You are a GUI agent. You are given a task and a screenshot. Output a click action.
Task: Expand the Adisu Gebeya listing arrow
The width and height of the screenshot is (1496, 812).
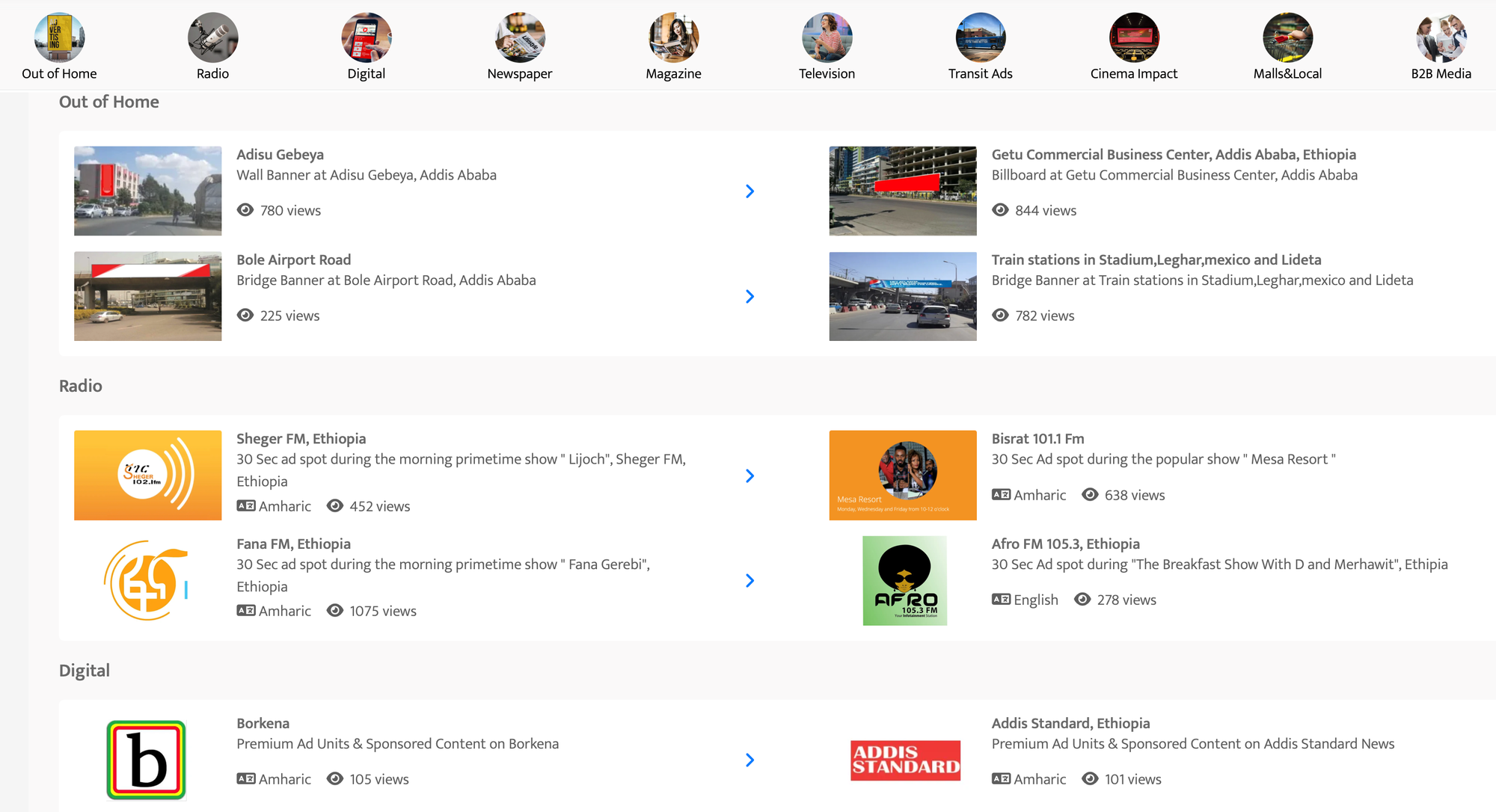[x=749, y=191]
